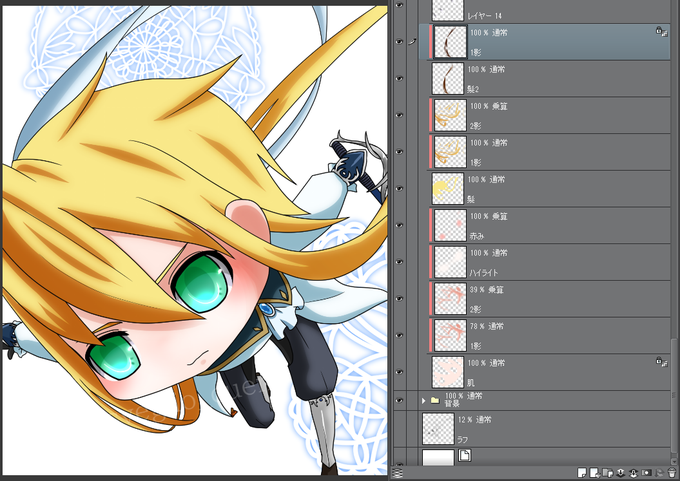Screen dimensions: 680x481
Task: Toggle visibility of the 髪2 layer
Action: (399, 79)
